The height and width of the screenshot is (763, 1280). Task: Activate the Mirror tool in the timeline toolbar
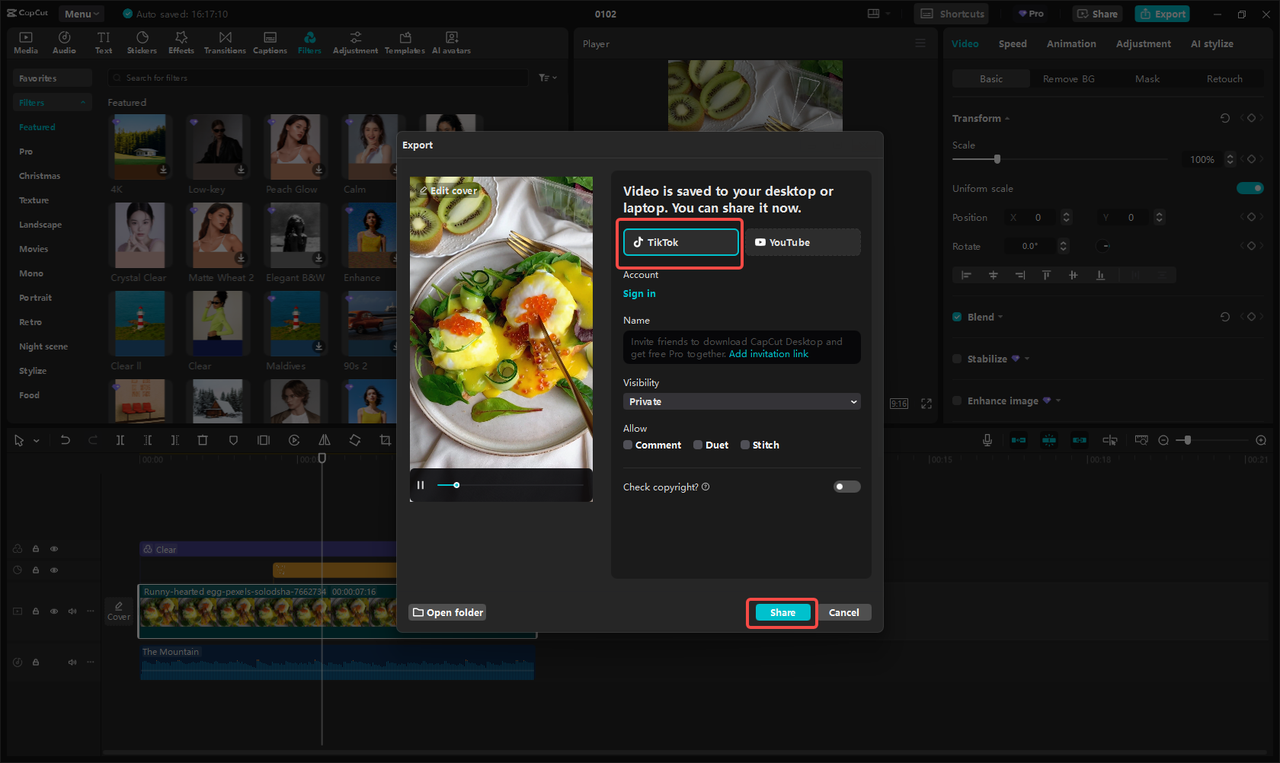tap(323, 439)
